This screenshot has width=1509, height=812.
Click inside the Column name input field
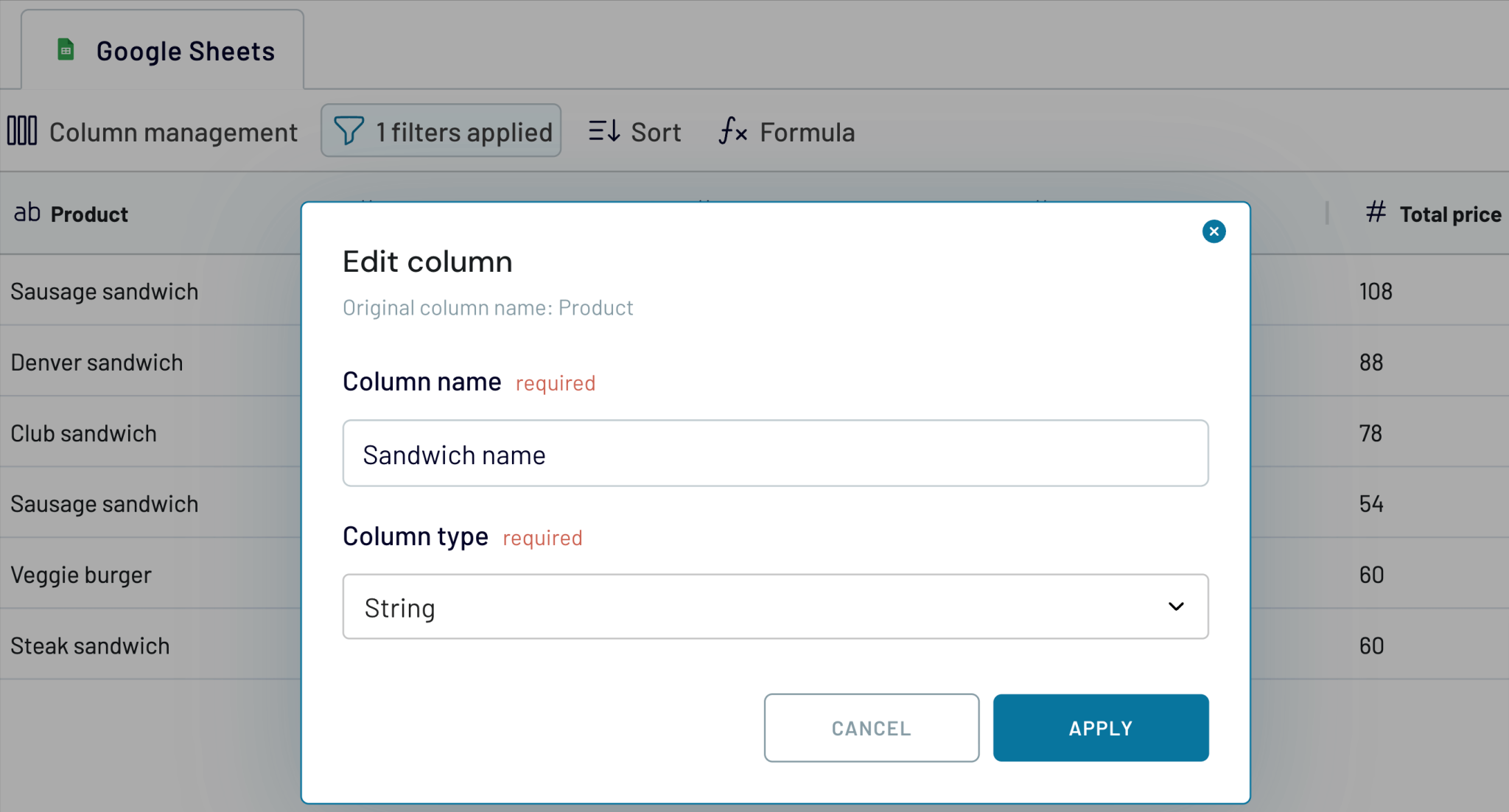click(x=774, y=454)
